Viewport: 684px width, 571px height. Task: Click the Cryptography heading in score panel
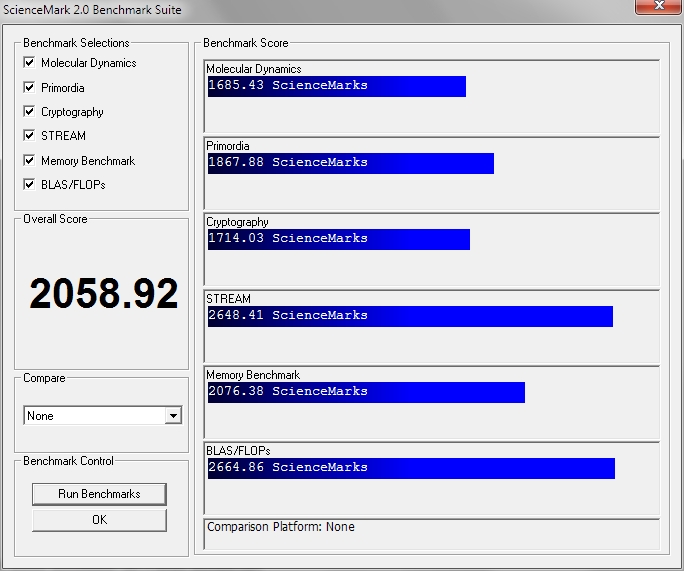click(x=237, y=222)
